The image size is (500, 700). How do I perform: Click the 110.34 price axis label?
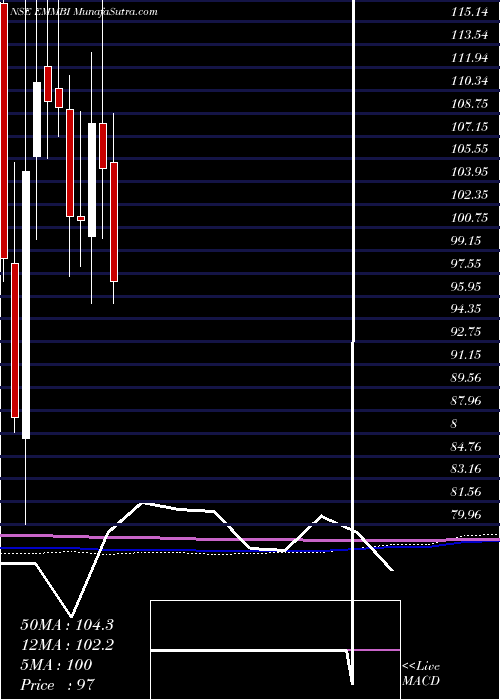[469, 81]
